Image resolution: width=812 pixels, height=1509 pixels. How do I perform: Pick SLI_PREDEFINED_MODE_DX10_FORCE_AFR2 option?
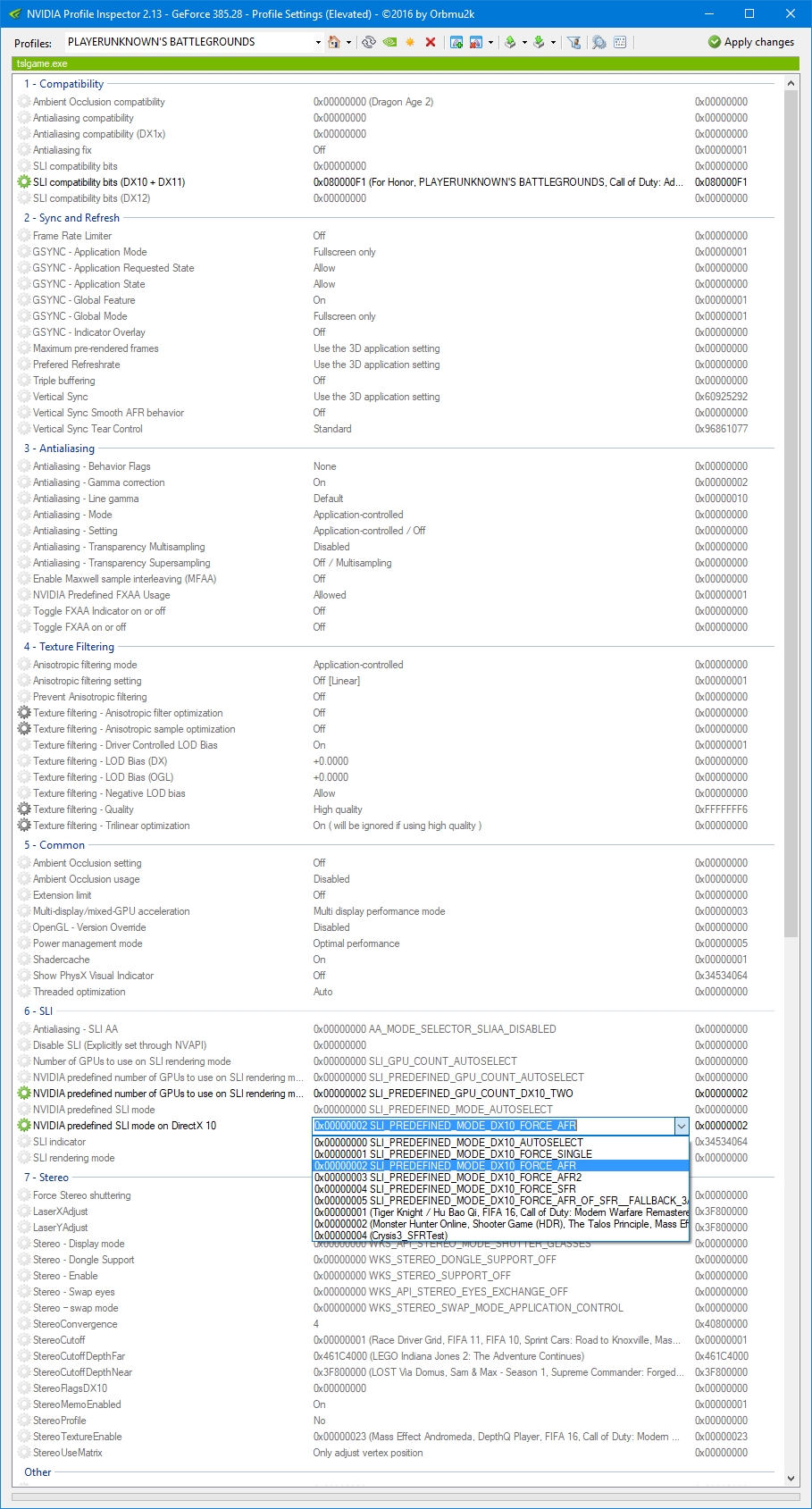500,1178
